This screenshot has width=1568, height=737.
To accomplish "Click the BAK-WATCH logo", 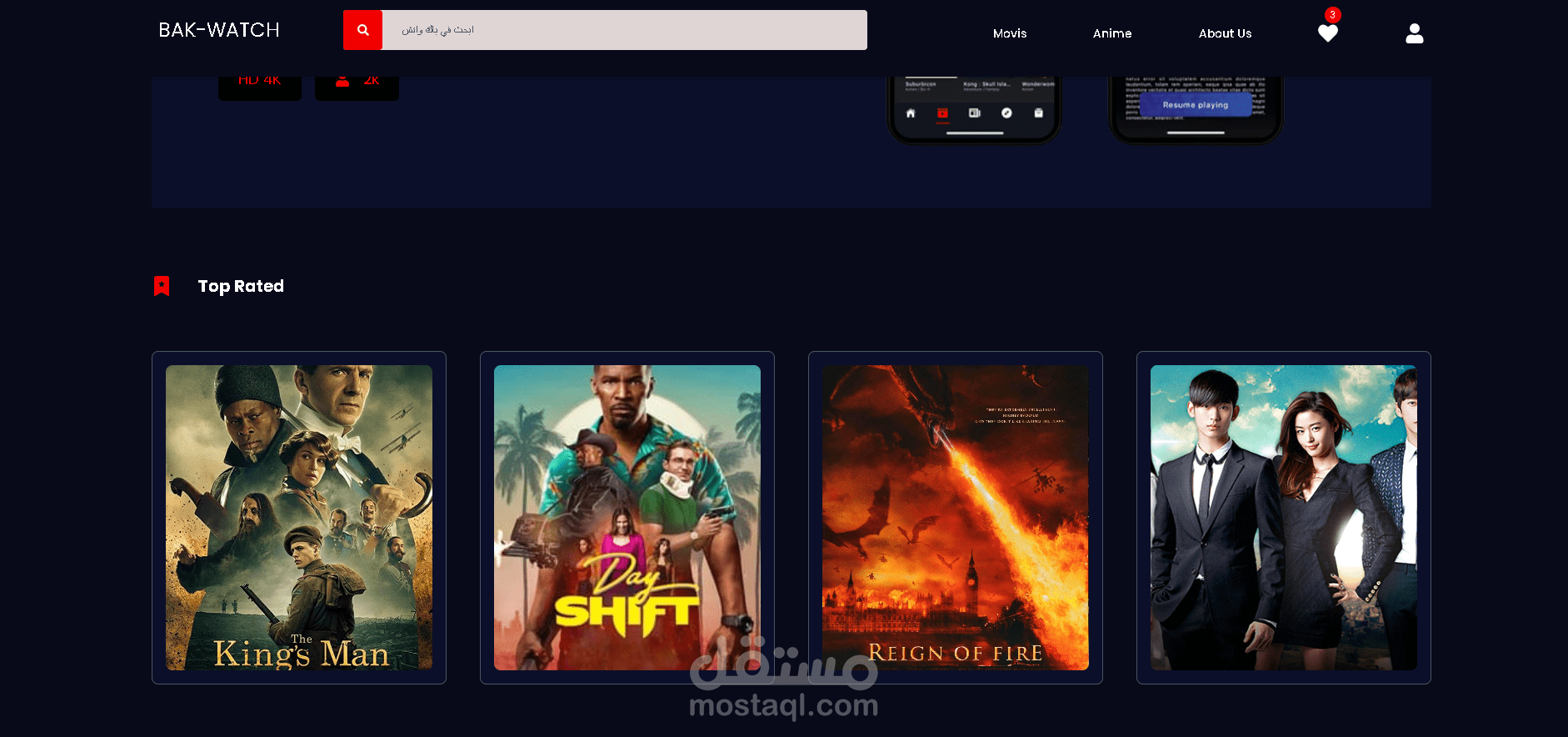I will tap(219, 30).
